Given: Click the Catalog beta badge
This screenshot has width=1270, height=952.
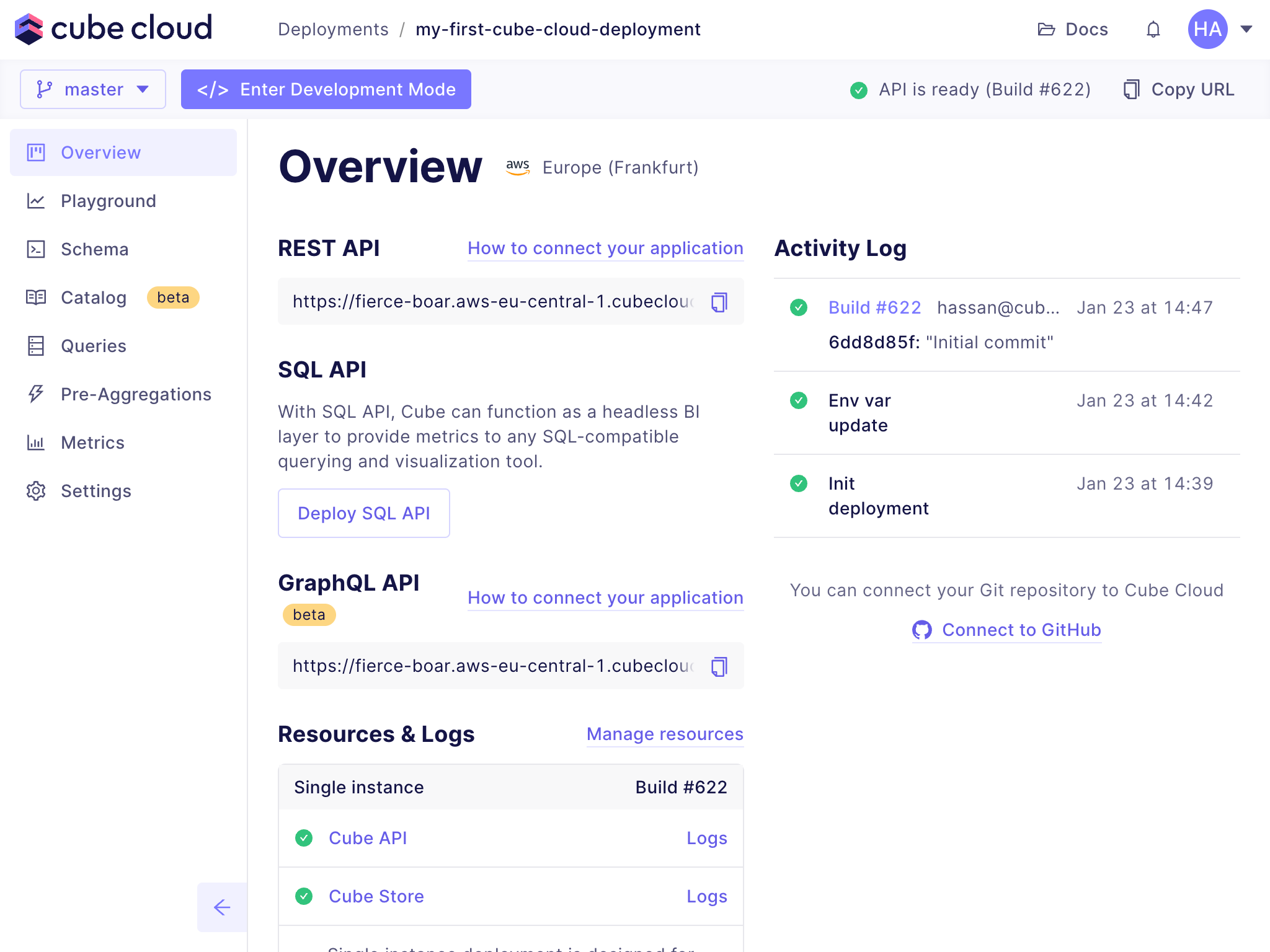Looking at the screenshot, I should click(x=173, y=297).
